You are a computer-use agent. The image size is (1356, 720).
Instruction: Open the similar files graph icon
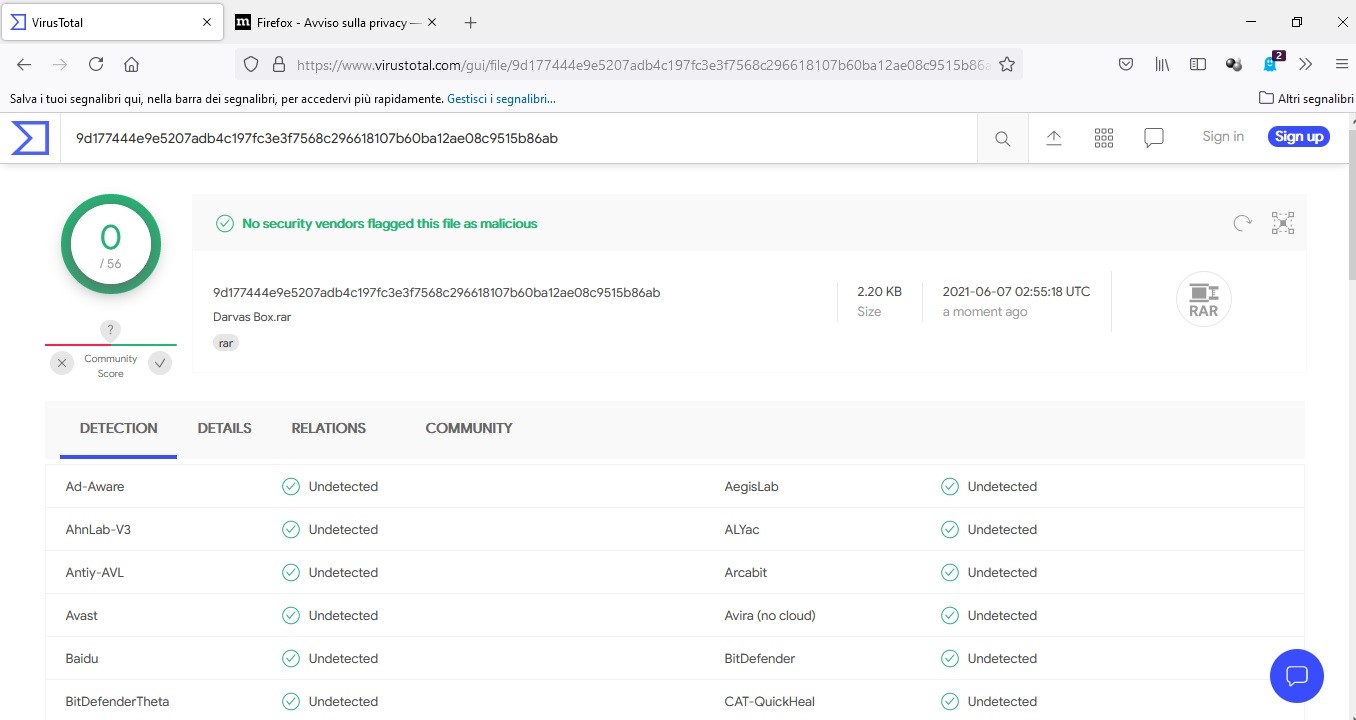(1283, 223)
